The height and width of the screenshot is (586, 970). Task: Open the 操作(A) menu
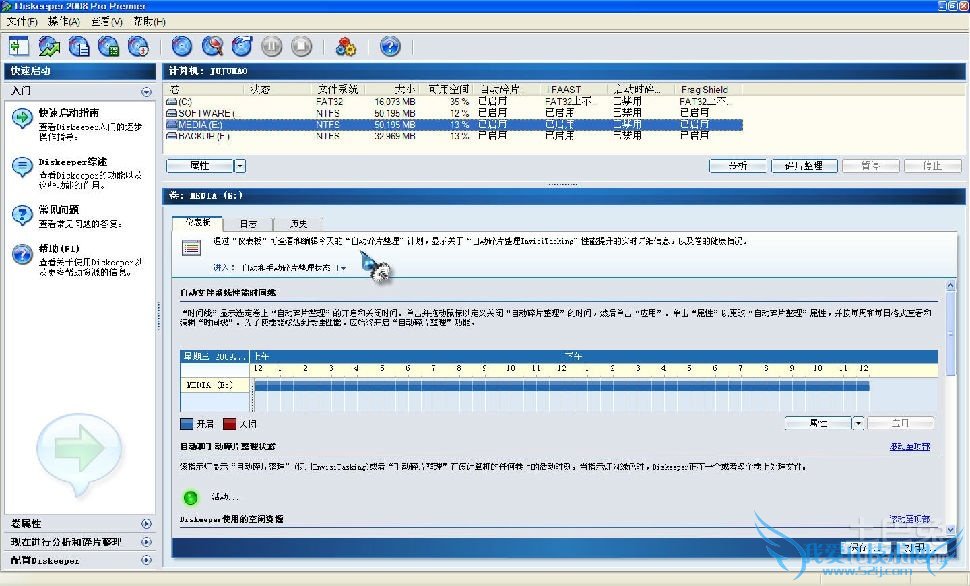point(63,21)
